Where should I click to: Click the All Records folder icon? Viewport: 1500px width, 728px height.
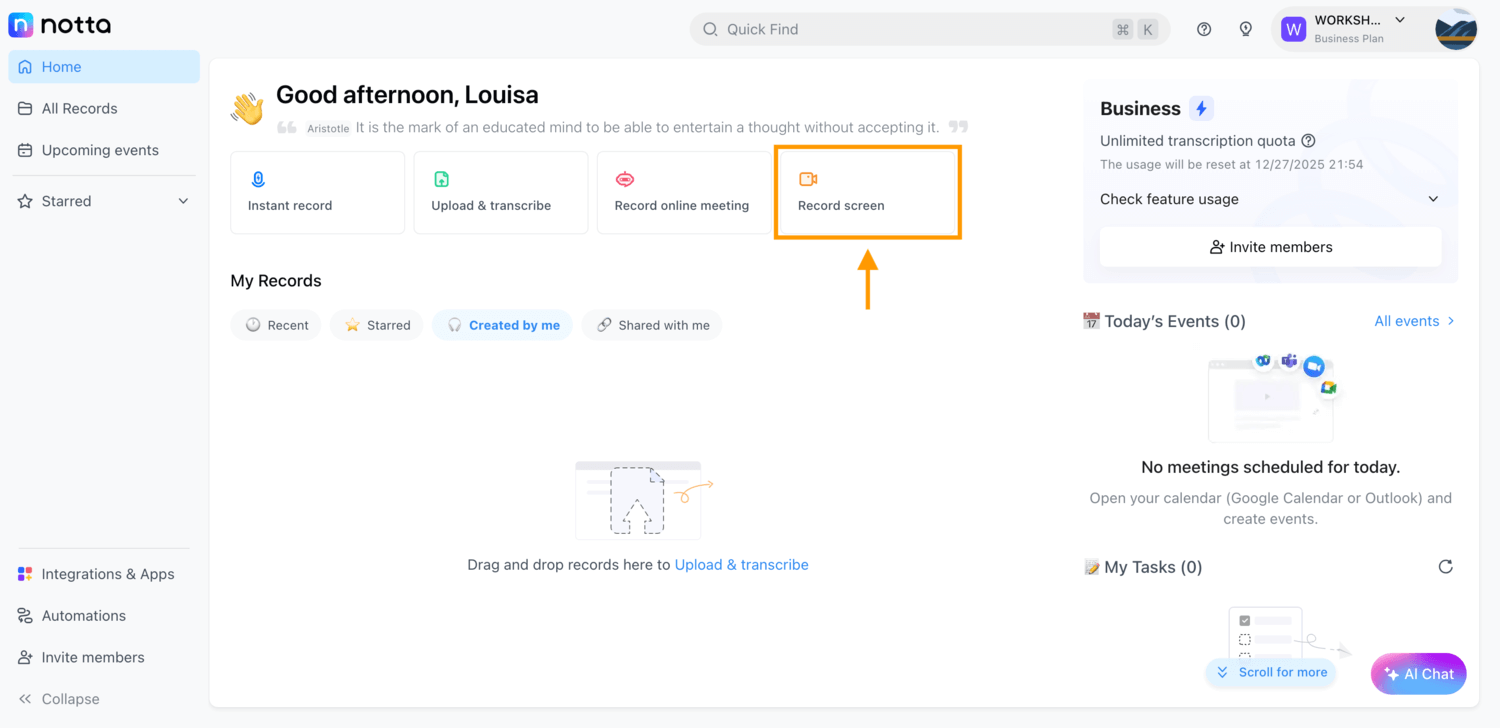click(x=25, y=108)
